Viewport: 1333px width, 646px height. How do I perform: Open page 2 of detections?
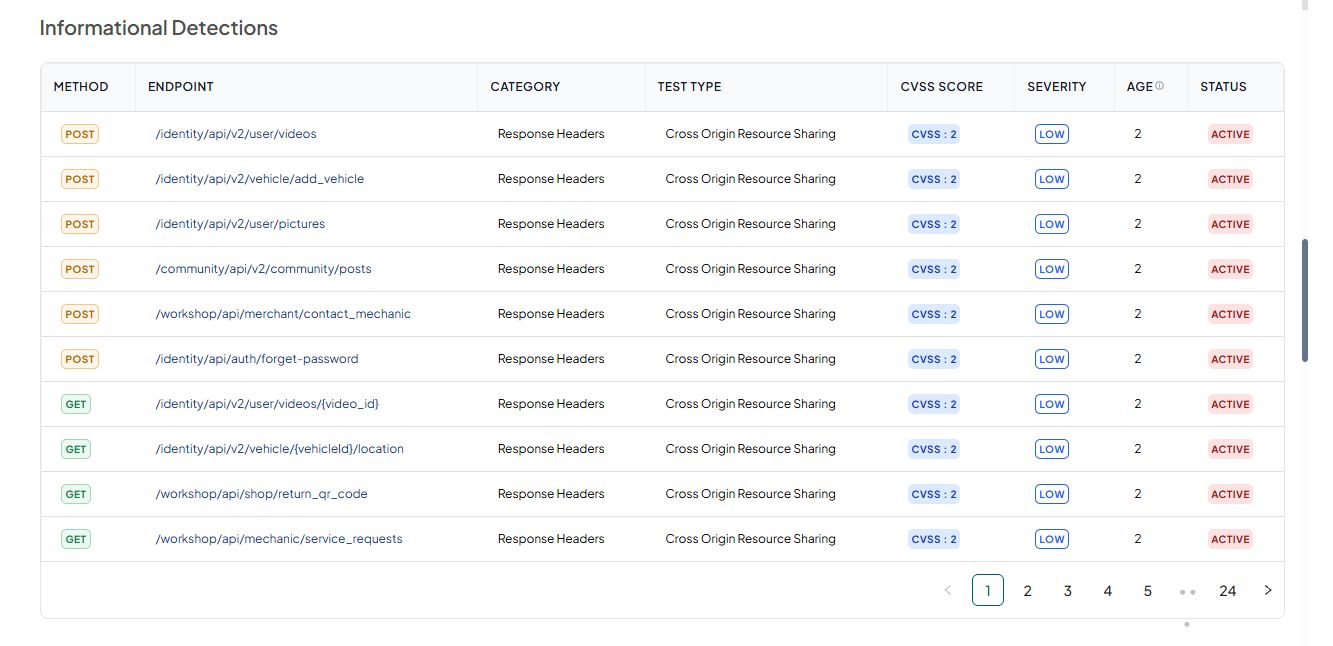pyautogui.click(x=1027, y=590)
